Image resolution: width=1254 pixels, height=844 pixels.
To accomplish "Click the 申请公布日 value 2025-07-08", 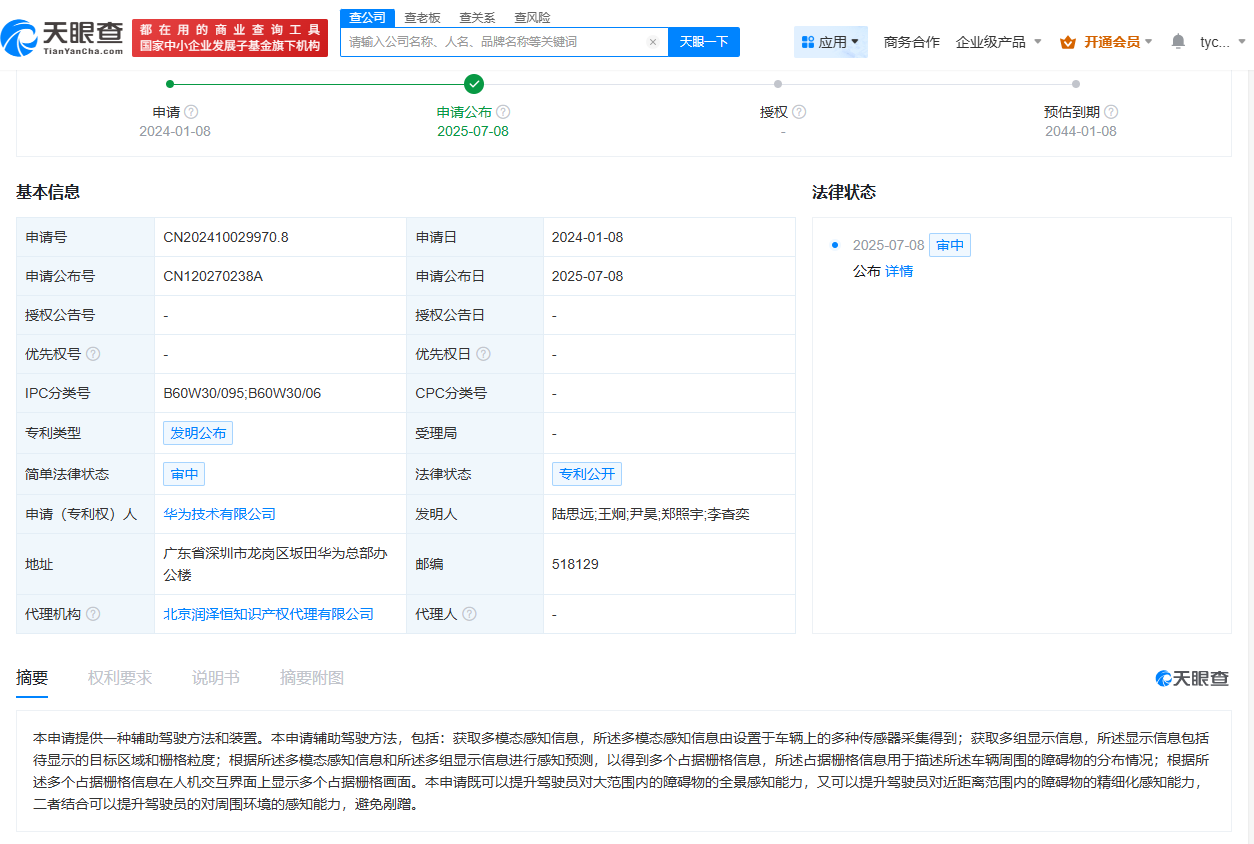I will 588,276.
